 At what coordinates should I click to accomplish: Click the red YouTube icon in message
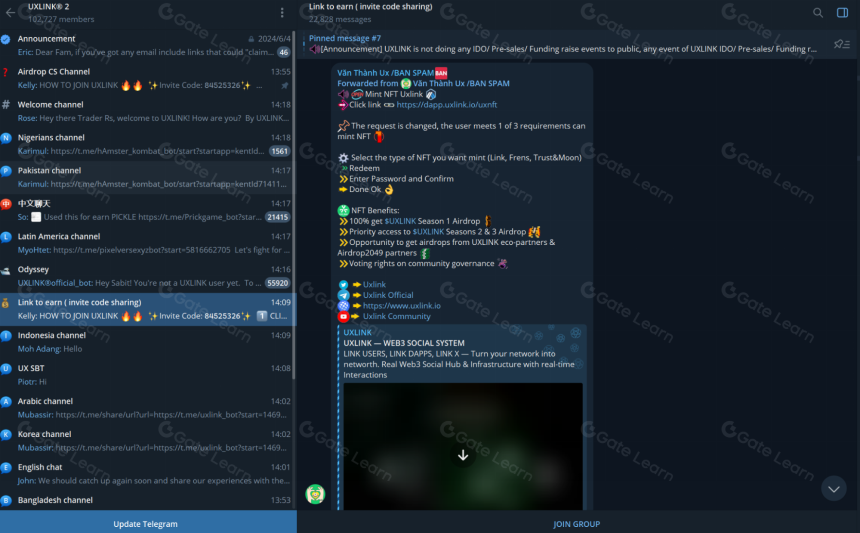[343, 316]
